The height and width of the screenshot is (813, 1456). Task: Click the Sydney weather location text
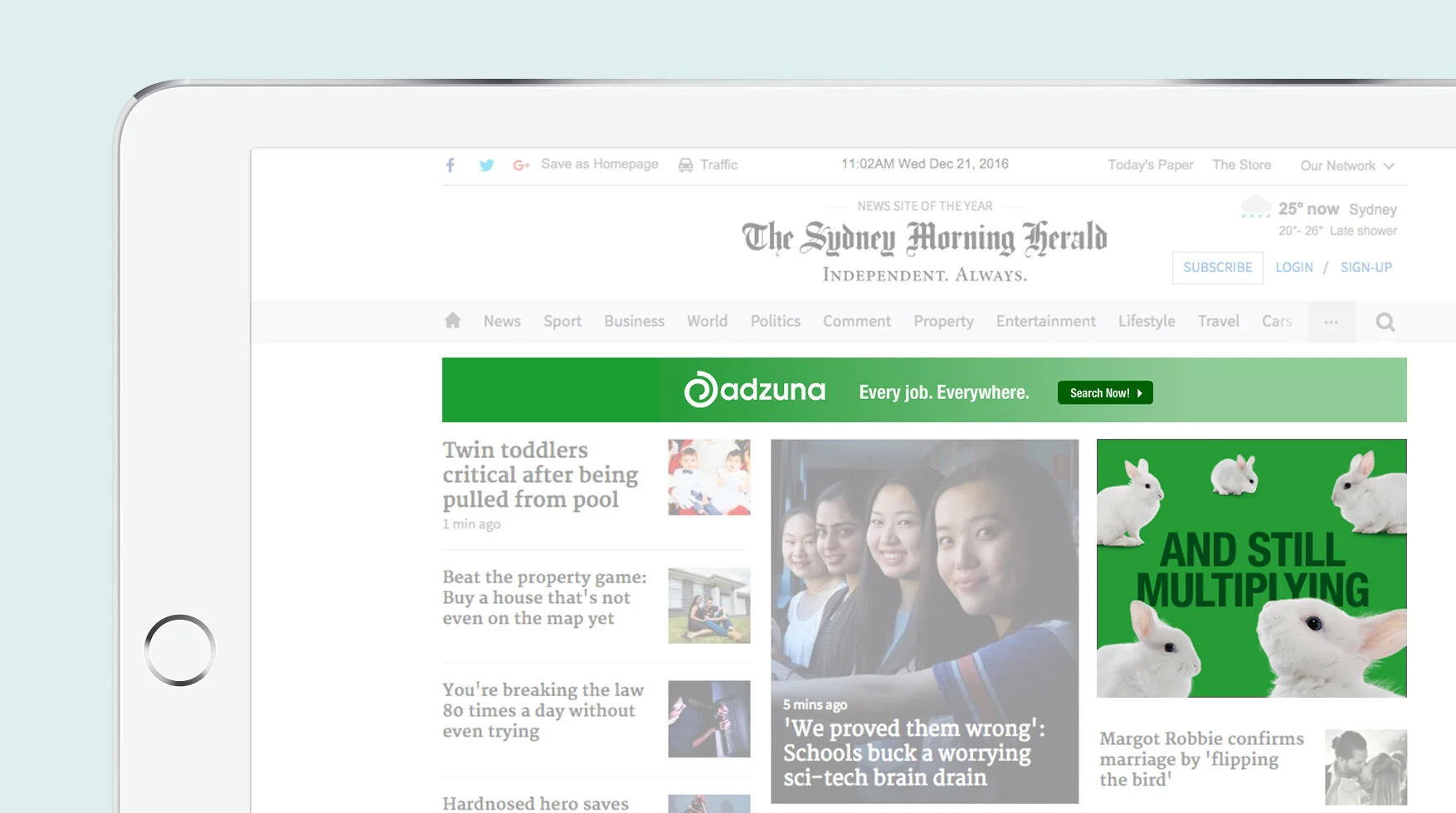1372,209
